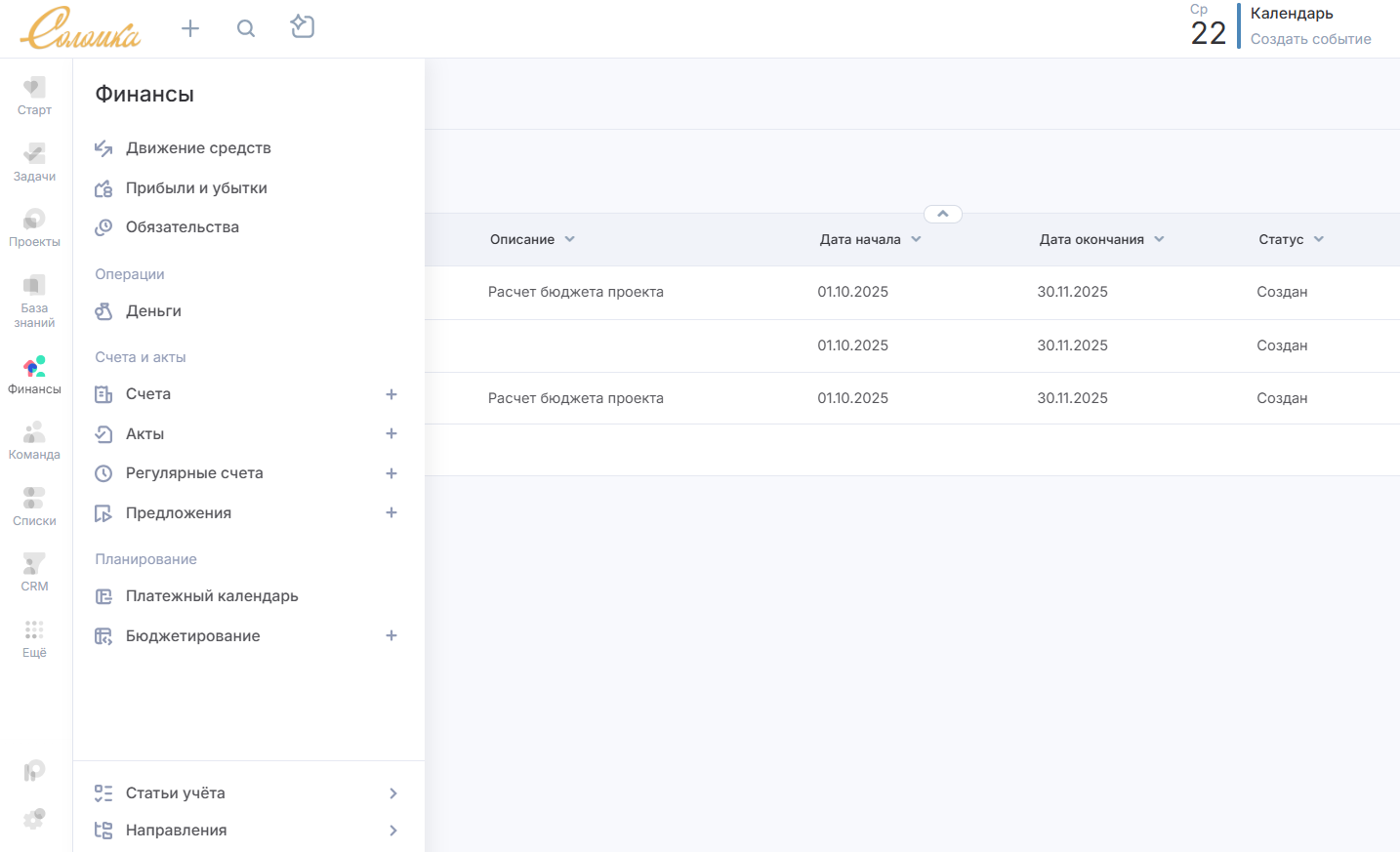This screenshot has height=852, width=1400.
Task: Go to the CRM sidebar section
Action: 34,572
